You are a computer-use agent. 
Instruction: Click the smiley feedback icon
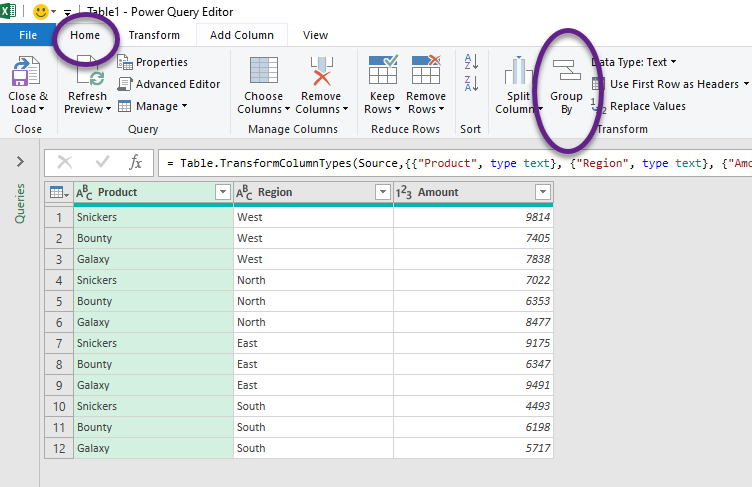[41, 12]
